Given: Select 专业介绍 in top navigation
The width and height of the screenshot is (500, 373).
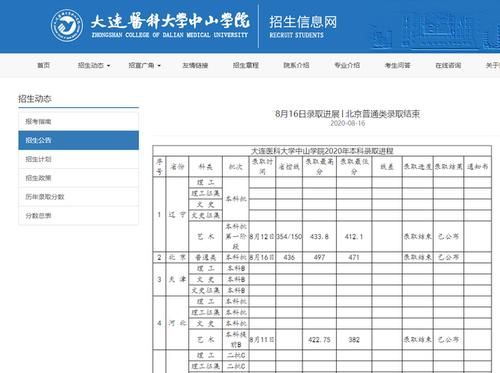Looking at the screenshot, I should 347,65.
